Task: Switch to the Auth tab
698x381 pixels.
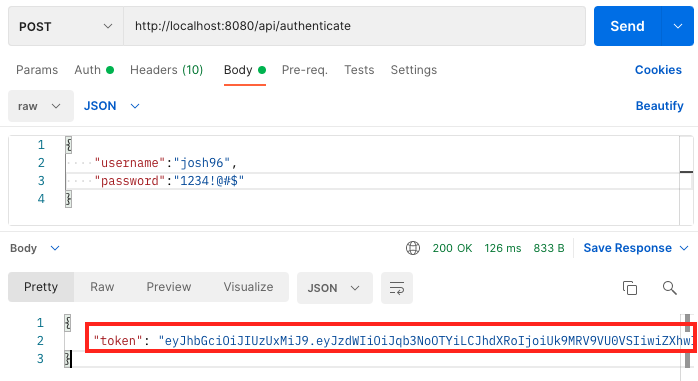Action: (94, 70)
